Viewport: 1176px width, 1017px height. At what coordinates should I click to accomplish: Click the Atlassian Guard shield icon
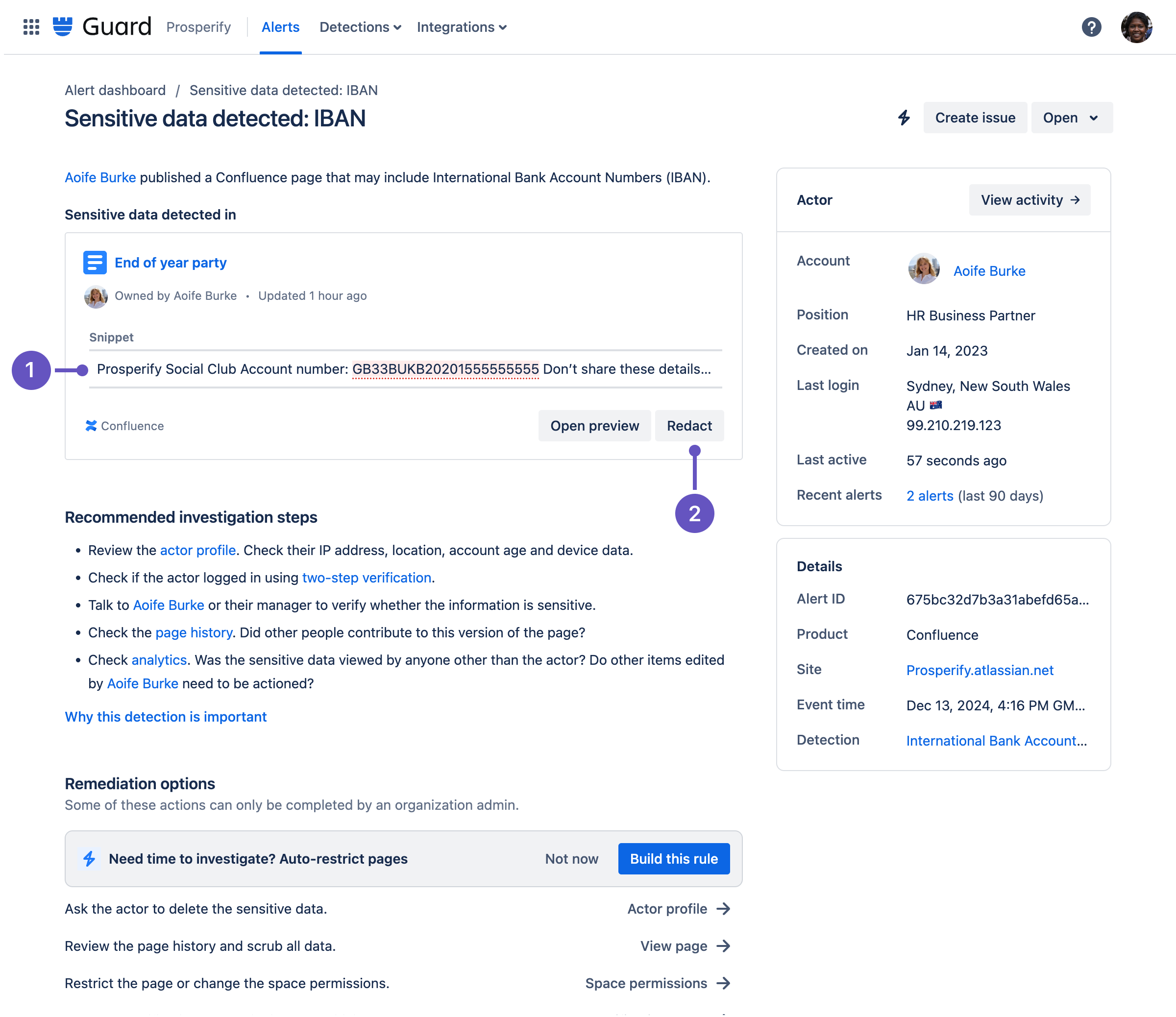(62, 26)
